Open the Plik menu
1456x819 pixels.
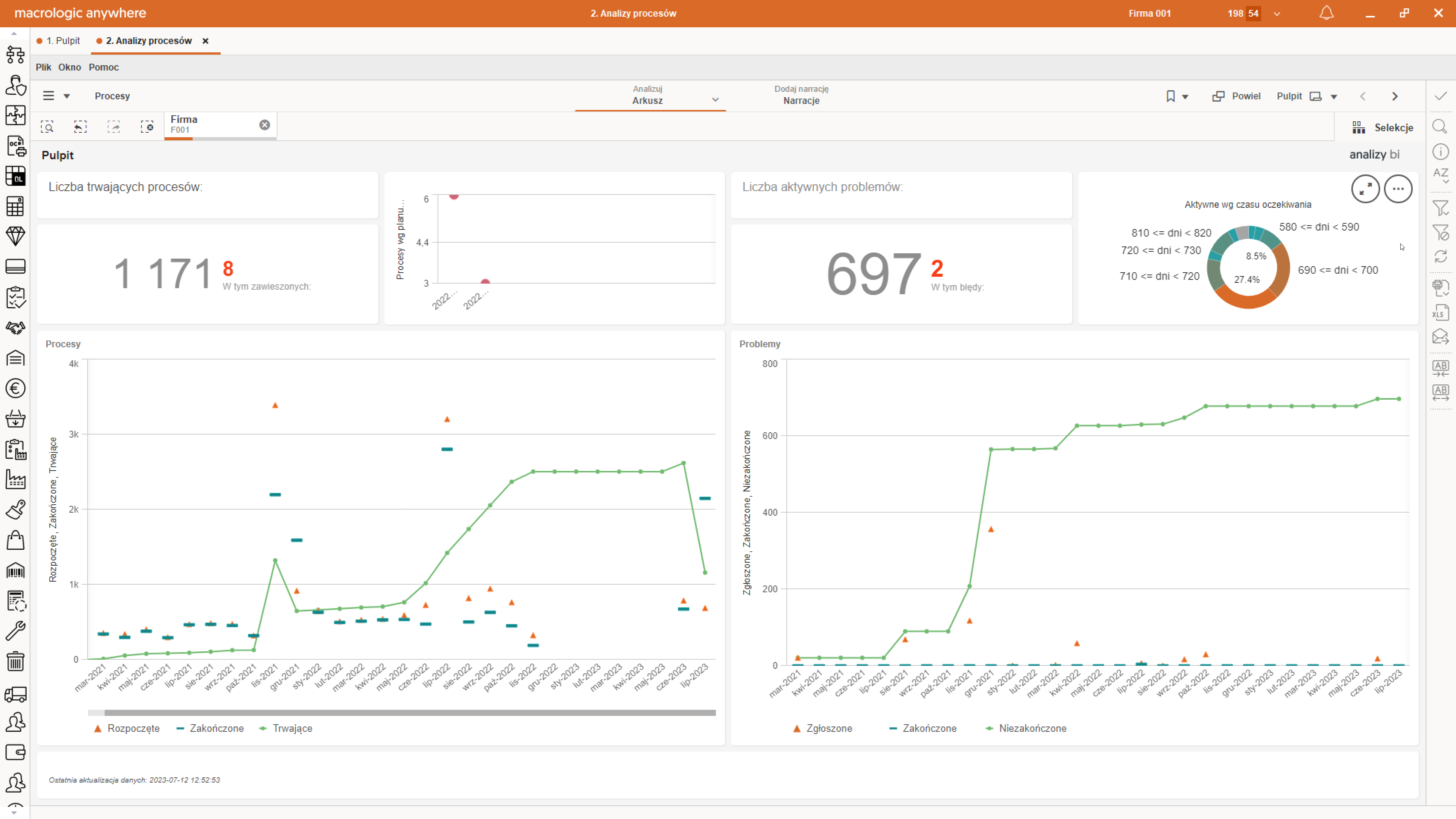(x=43, y=67)
